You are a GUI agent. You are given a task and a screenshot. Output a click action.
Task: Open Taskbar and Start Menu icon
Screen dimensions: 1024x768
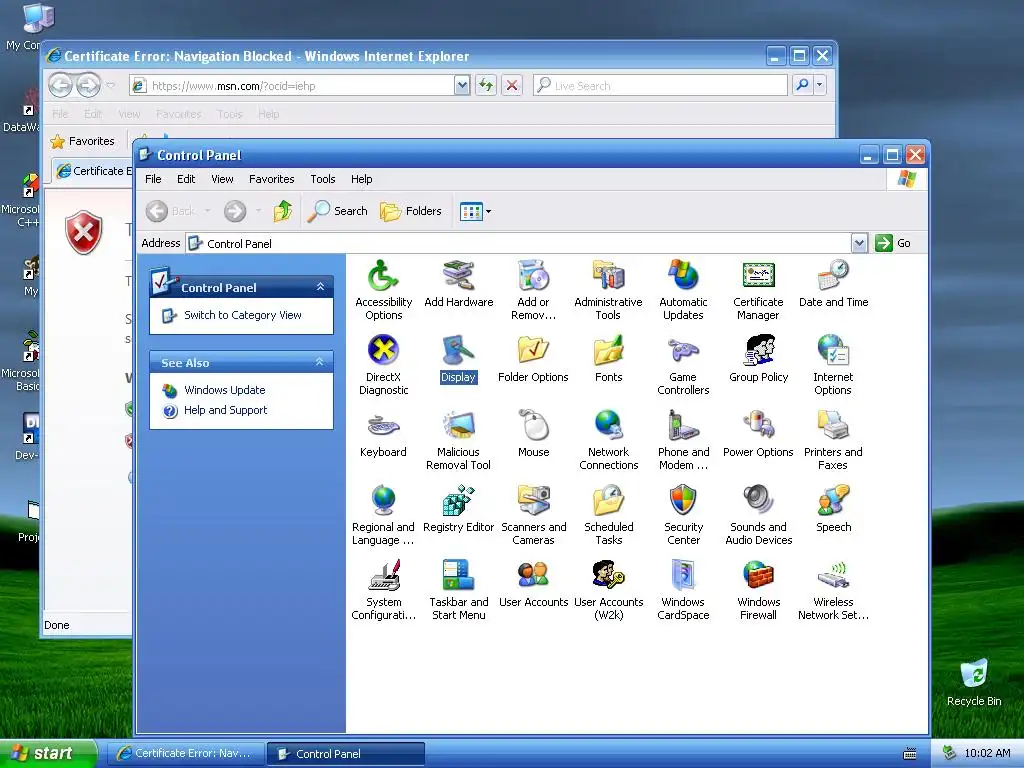[x=458, y=590]
